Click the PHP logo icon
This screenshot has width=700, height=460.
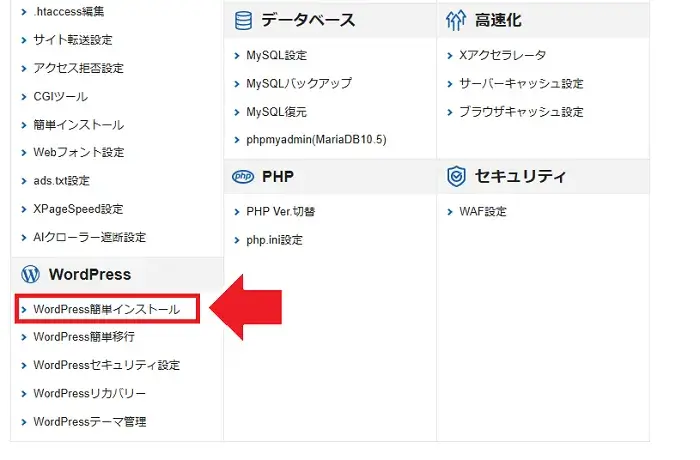243,177
